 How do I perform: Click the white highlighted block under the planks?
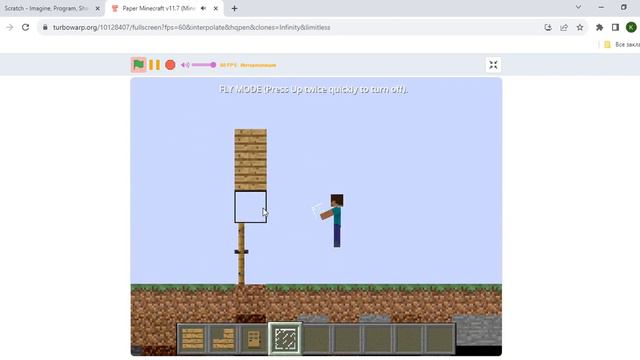coord(250,207)
